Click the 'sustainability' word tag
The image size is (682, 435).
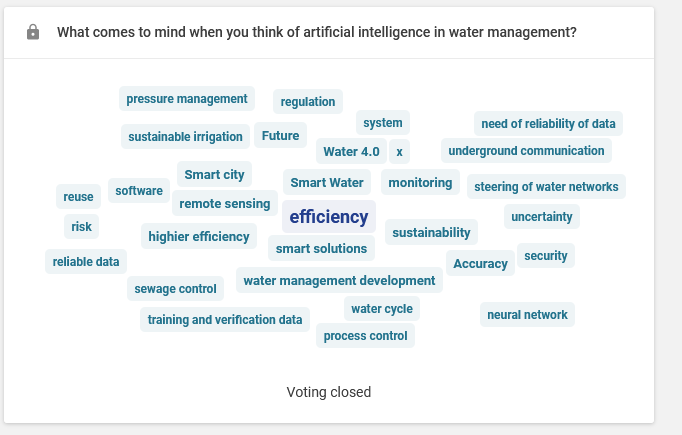click(431, 233)
